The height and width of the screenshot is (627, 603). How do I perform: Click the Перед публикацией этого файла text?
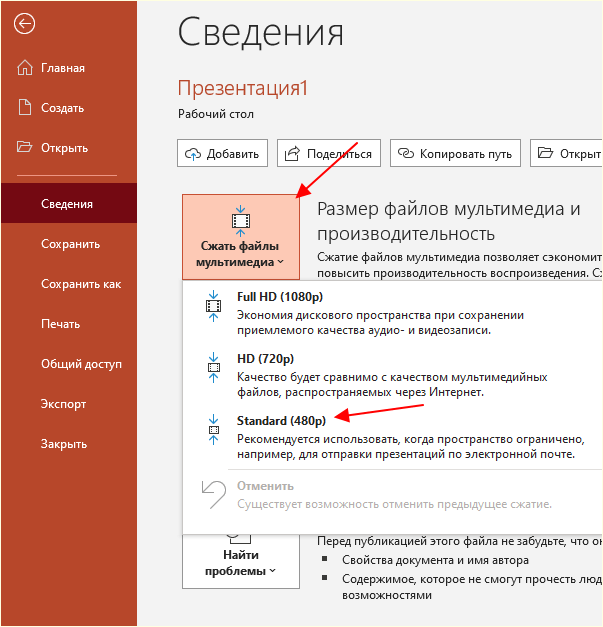click(x=459, y=541)
